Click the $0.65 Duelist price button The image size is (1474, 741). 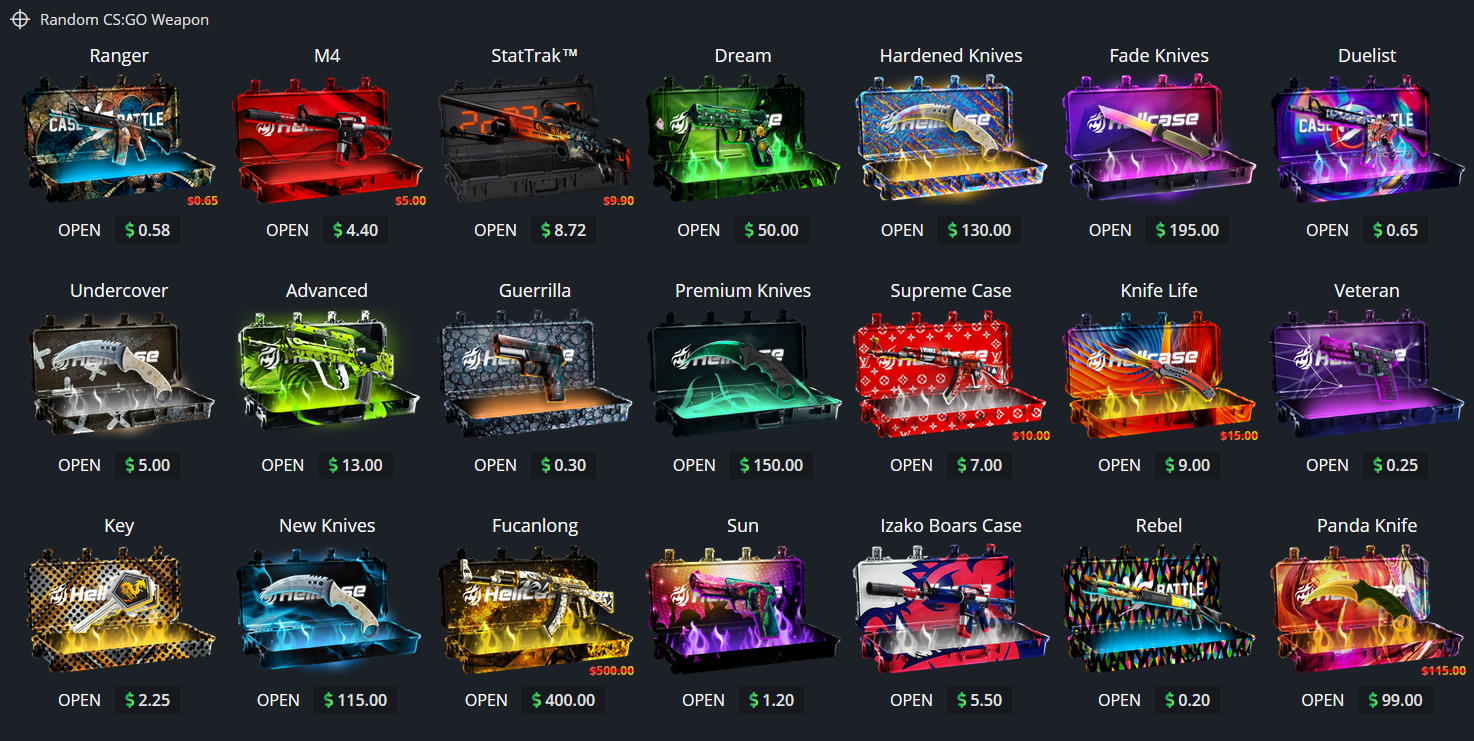(1395, 230)
